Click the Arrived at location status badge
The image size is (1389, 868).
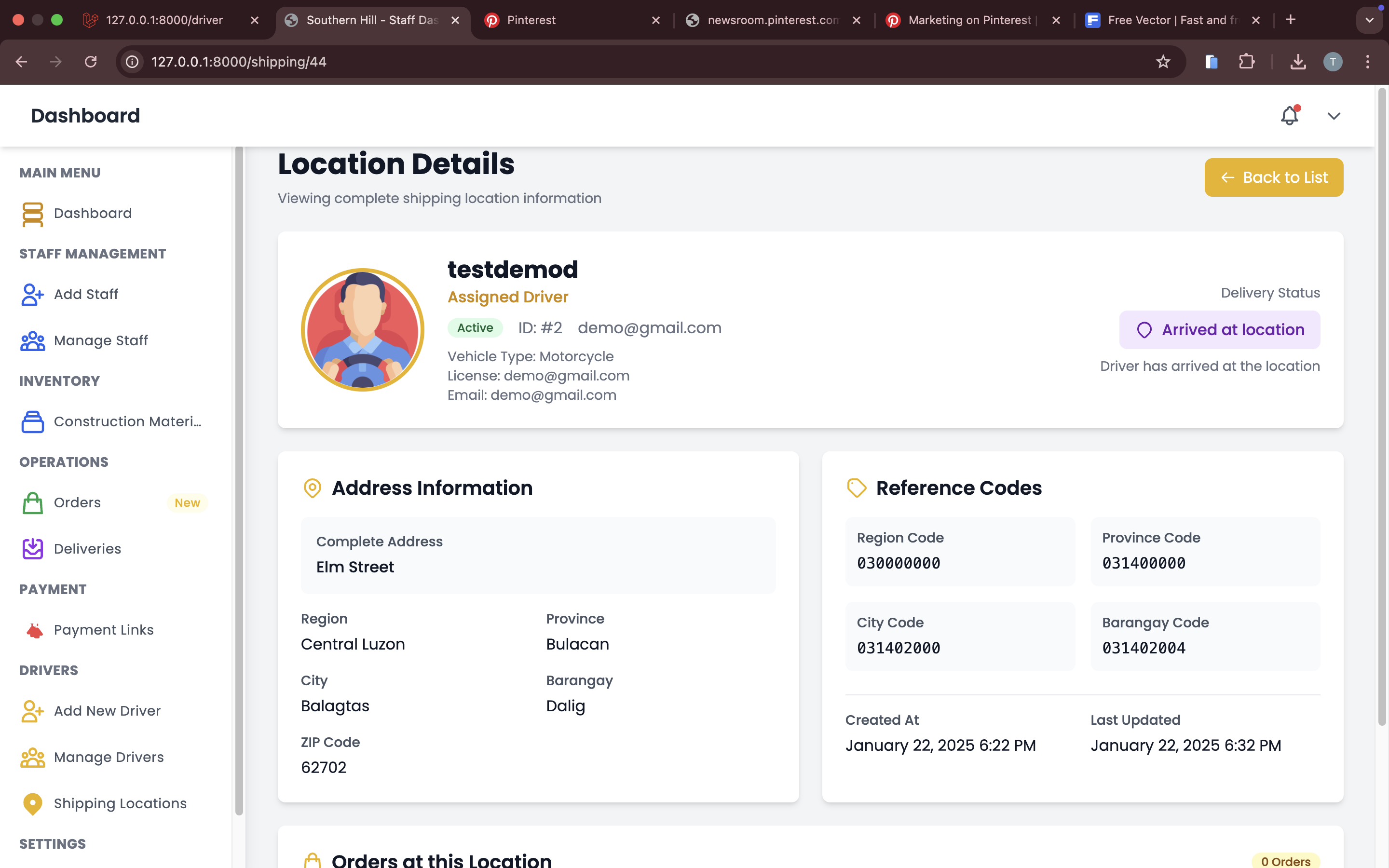[x=1219, y=329]
